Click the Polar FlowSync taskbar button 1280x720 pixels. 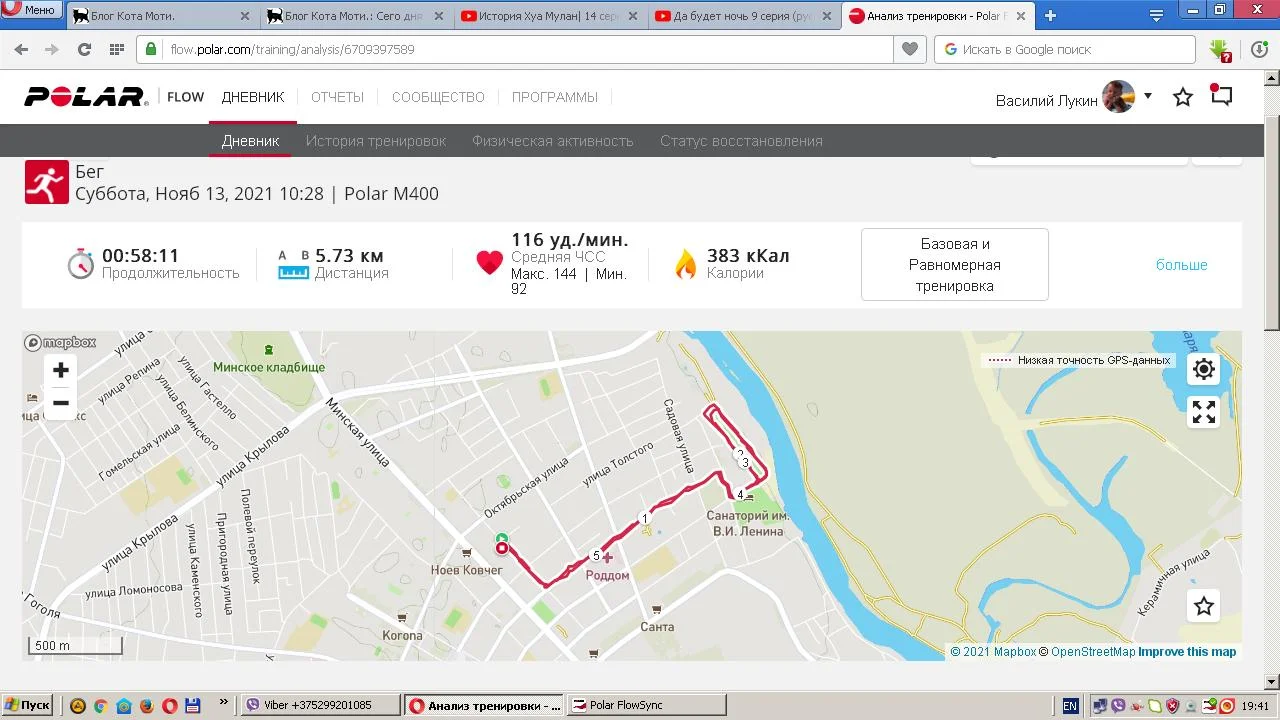coord(647,705)
